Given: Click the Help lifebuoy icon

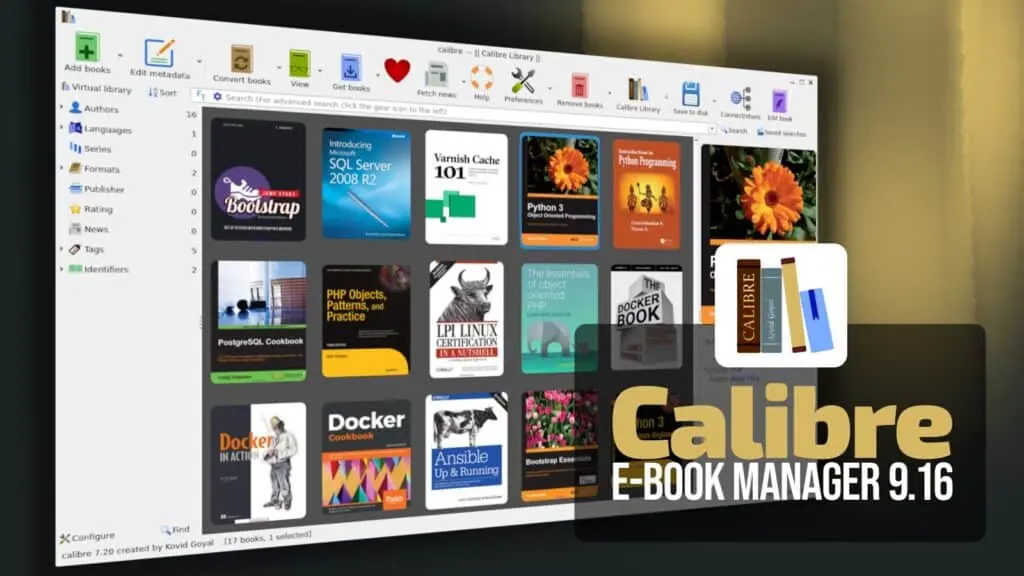Looking at the screenshot, I should (x=482, y=78).
